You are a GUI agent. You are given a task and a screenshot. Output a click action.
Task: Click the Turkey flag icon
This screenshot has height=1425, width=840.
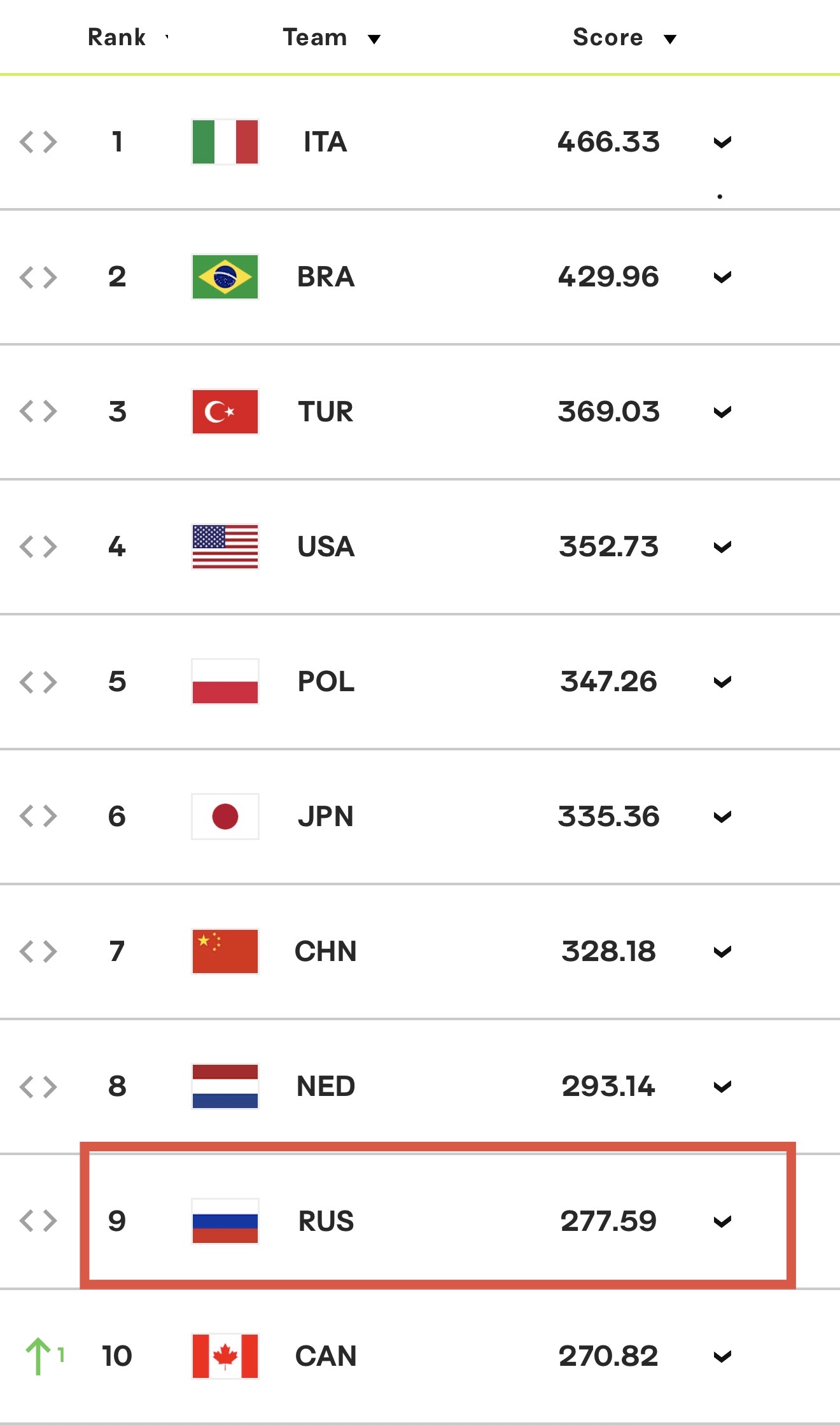tap(225, 412)
